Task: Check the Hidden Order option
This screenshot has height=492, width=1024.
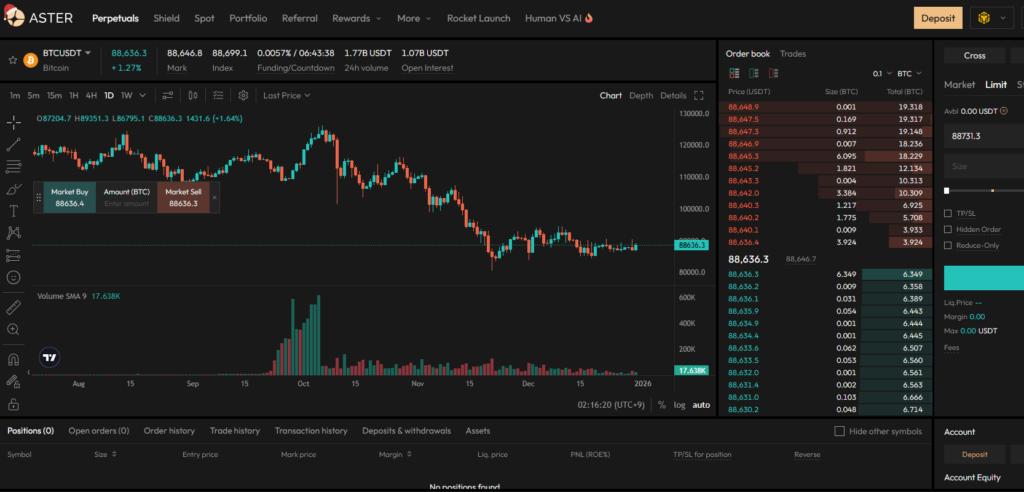Action: coord(948,229)
